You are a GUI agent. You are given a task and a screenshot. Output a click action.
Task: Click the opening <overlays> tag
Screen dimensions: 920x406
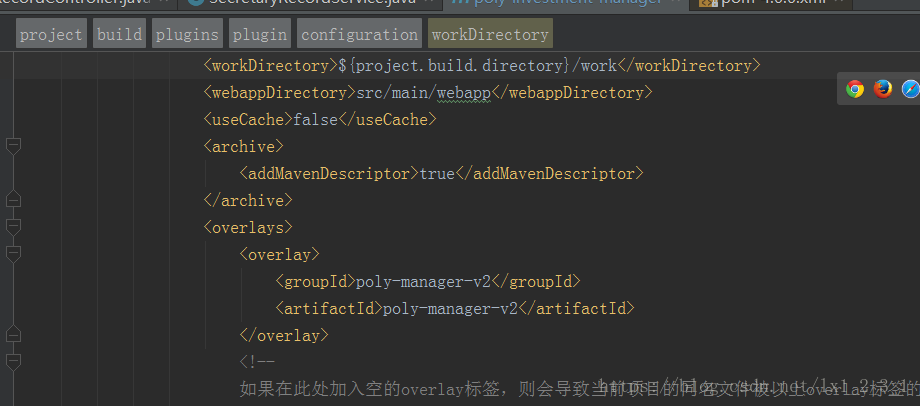point(248,228)
